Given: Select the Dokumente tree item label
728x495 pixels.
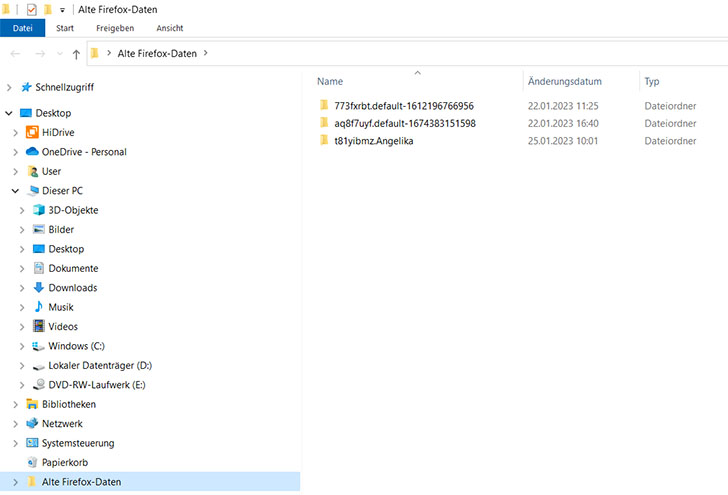Looking at the screenshot, I should [73, 268].
